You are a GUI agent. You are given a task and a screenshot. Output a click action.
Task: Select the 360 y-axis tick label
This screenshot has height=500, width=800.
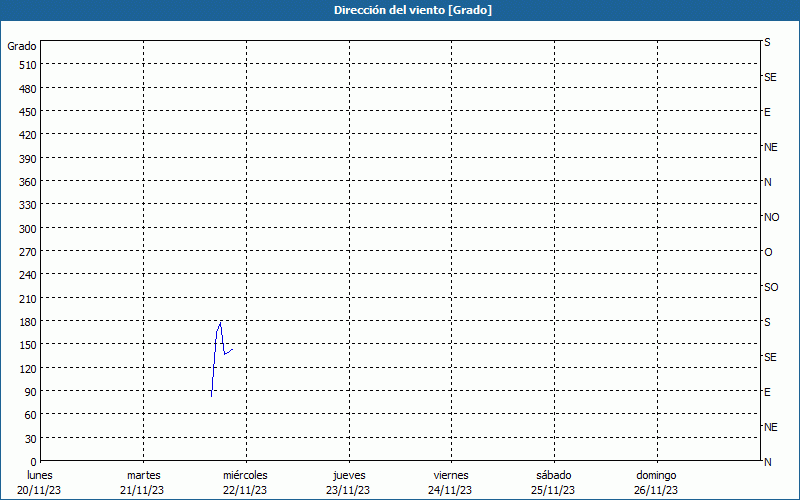tap(28, 182)
